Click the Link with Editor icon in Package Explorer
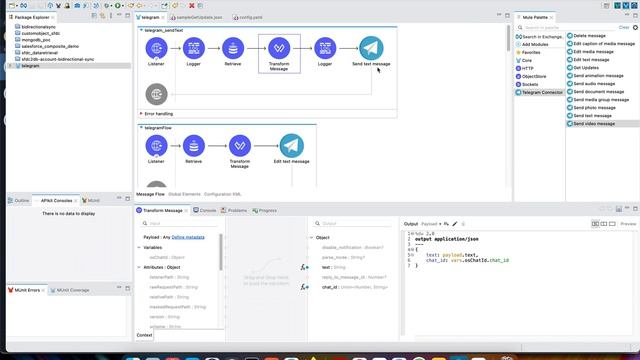The width and height of the screenshot is (640, 360). coord(102,16)
